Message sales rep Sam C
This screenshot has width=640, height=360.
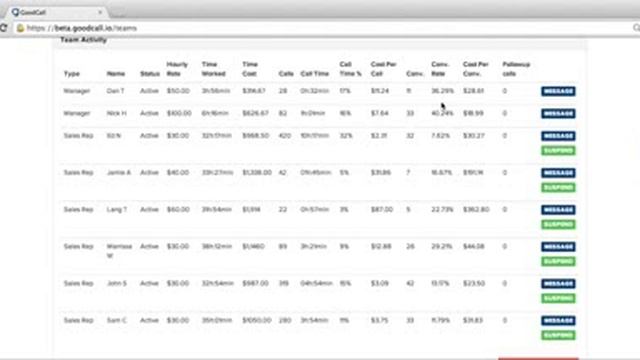pyautogui.click(x=558, y=320)
